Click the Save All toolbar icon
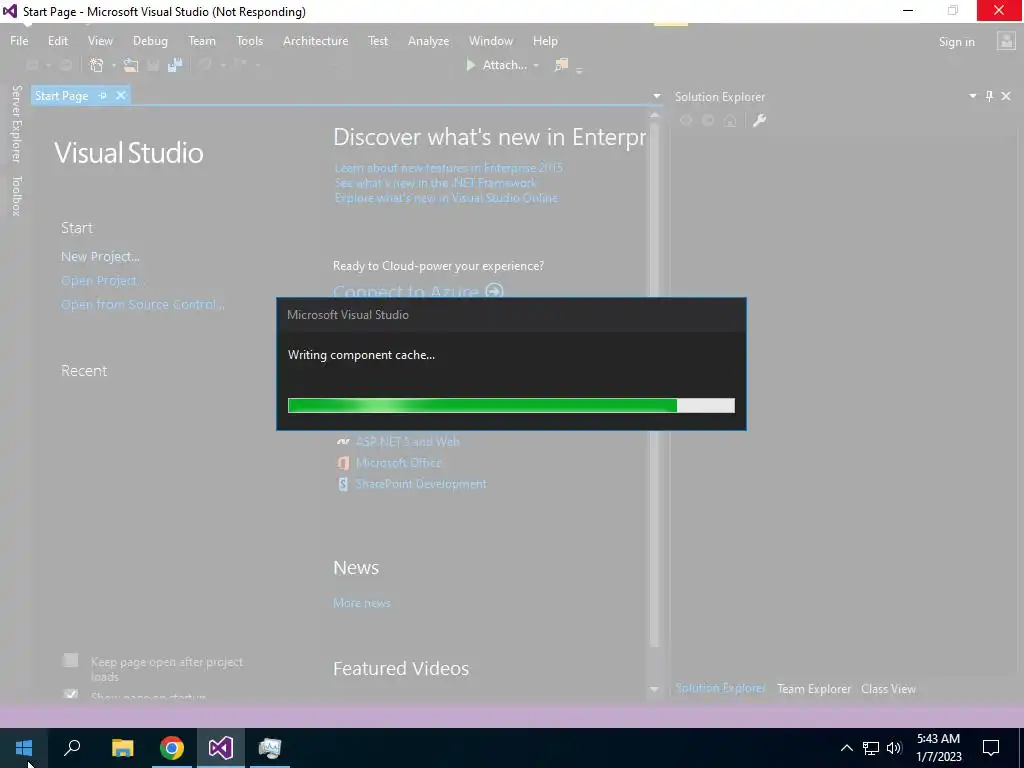The height and width of the screenshot is (768, 1024). pyautogui.click(x=174, y=65)
